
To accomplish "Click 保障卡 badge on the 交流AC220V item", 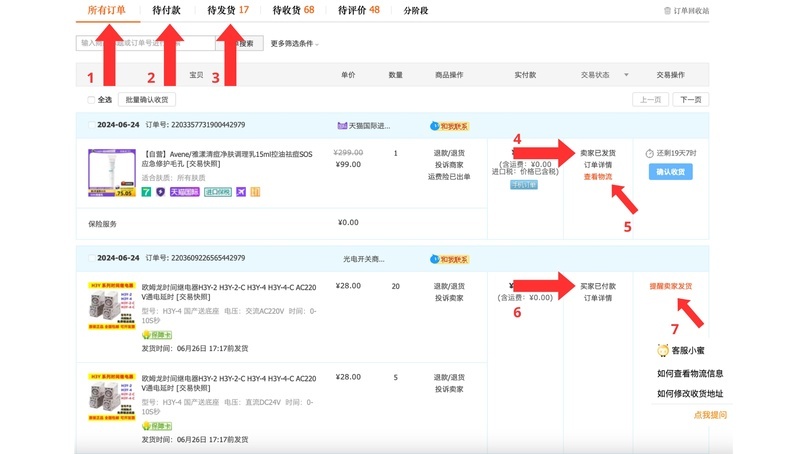I will click(x=157, y=335).
